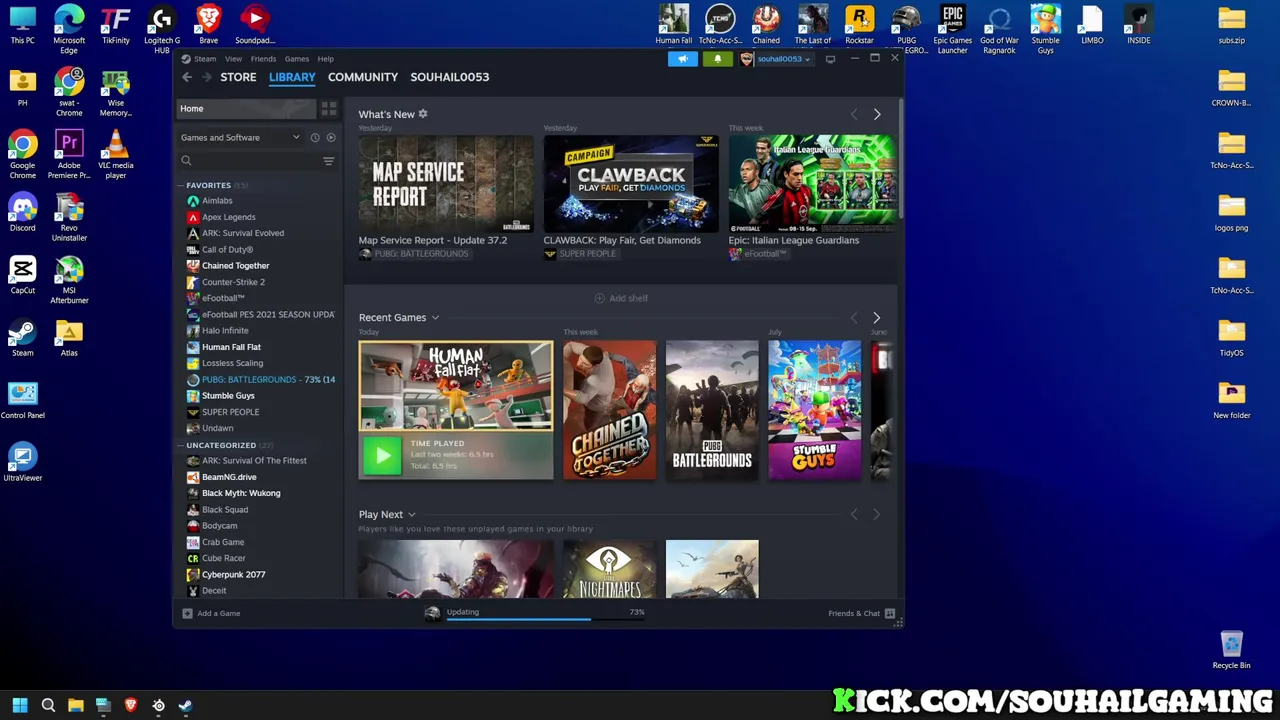Click the Brave browser taskbar icon
Screen dimensions: 1280x720
pyautogui.click(x=130, y=706)
